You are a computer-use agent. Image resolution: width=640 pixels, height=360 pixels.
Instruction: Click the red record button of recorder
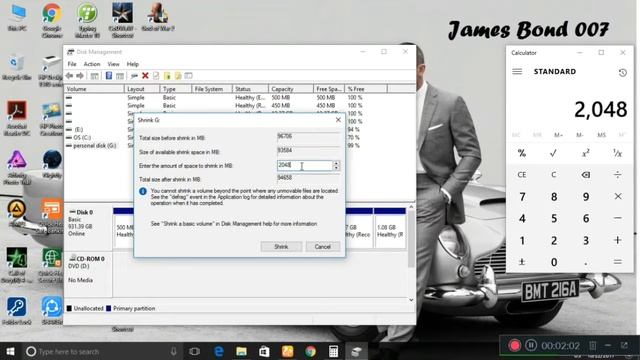click(x=514, y=346)
